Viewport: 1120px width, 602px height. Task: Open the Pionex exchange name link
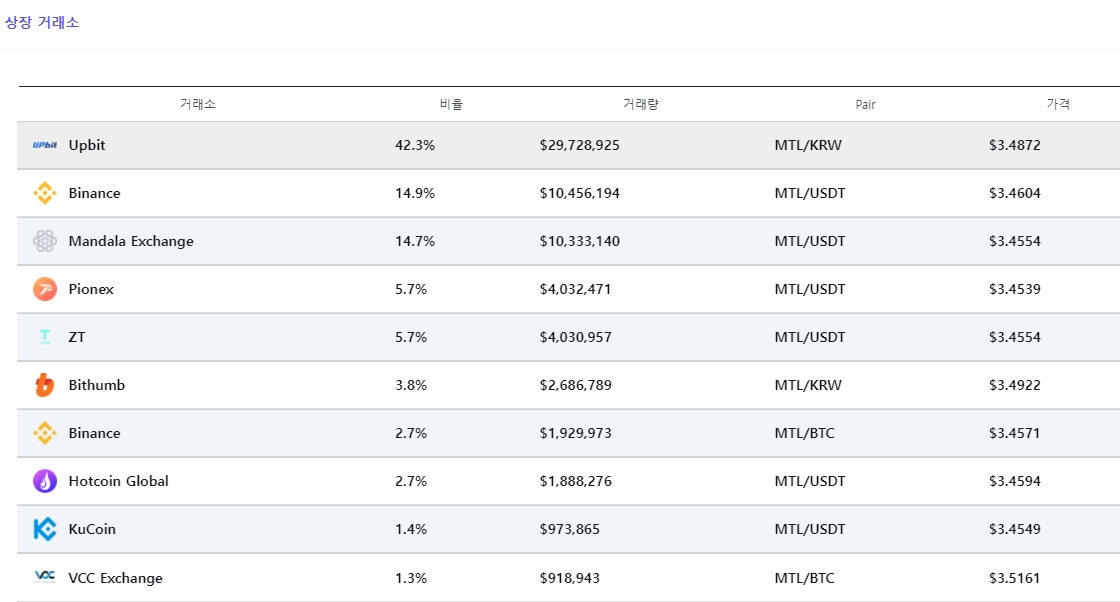click(91, 289)
